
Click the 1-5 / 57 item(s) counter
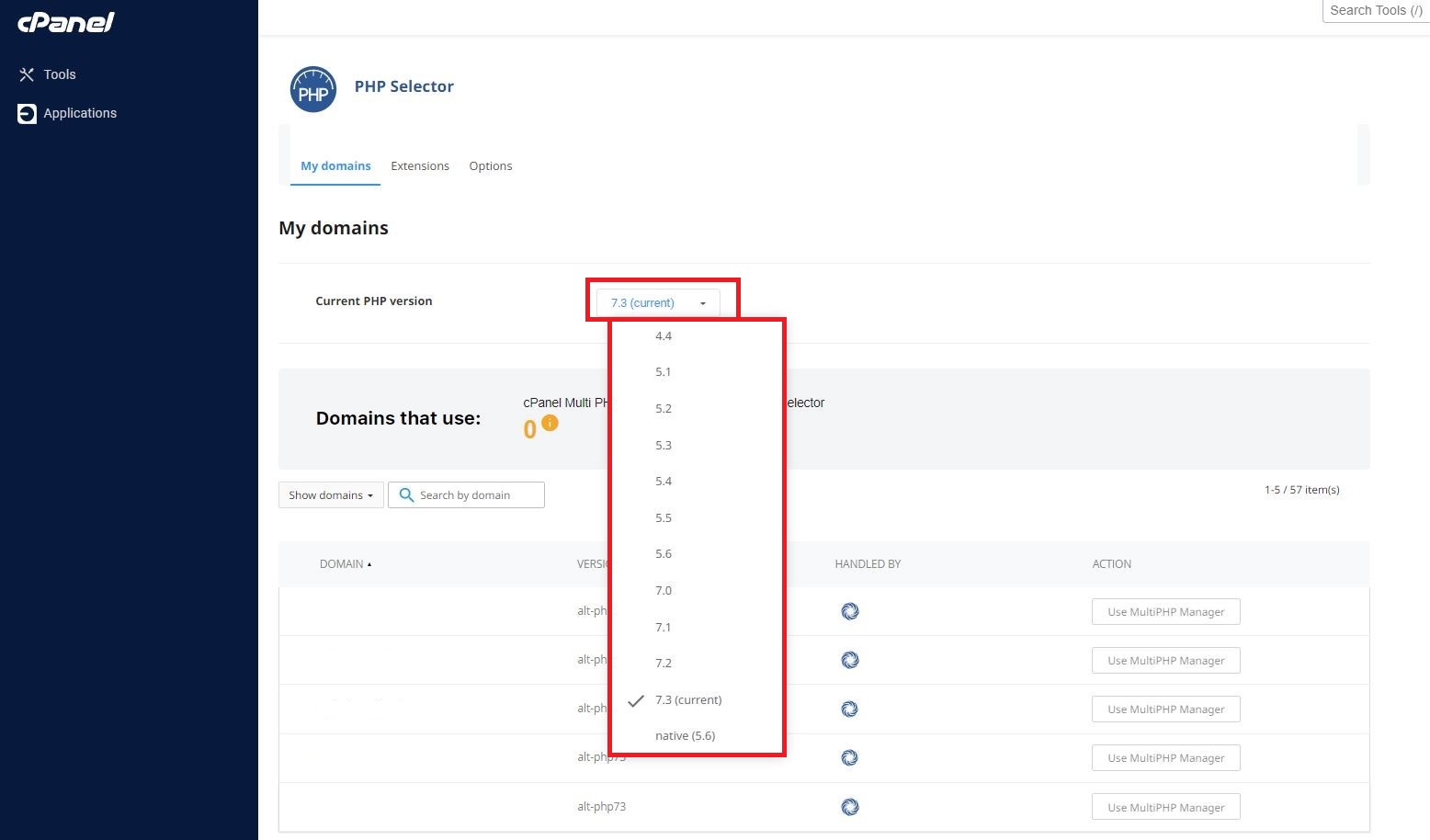point(1301,490)
